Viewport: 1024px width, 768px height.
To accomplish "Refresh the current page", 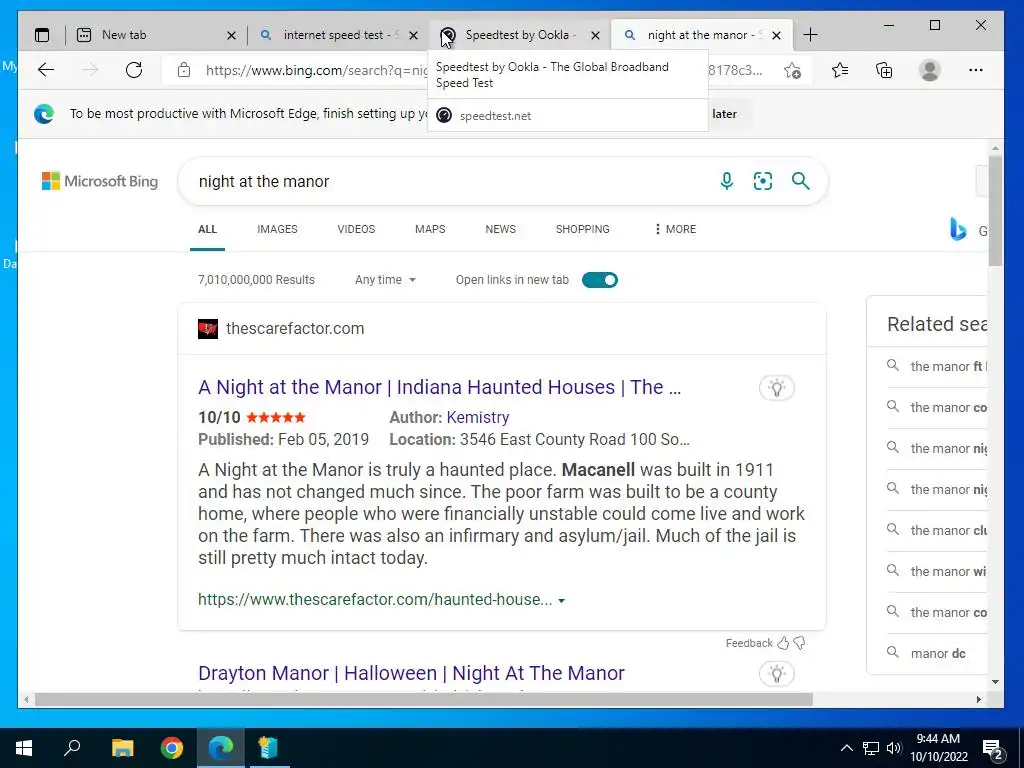I will tap(134, 70).
